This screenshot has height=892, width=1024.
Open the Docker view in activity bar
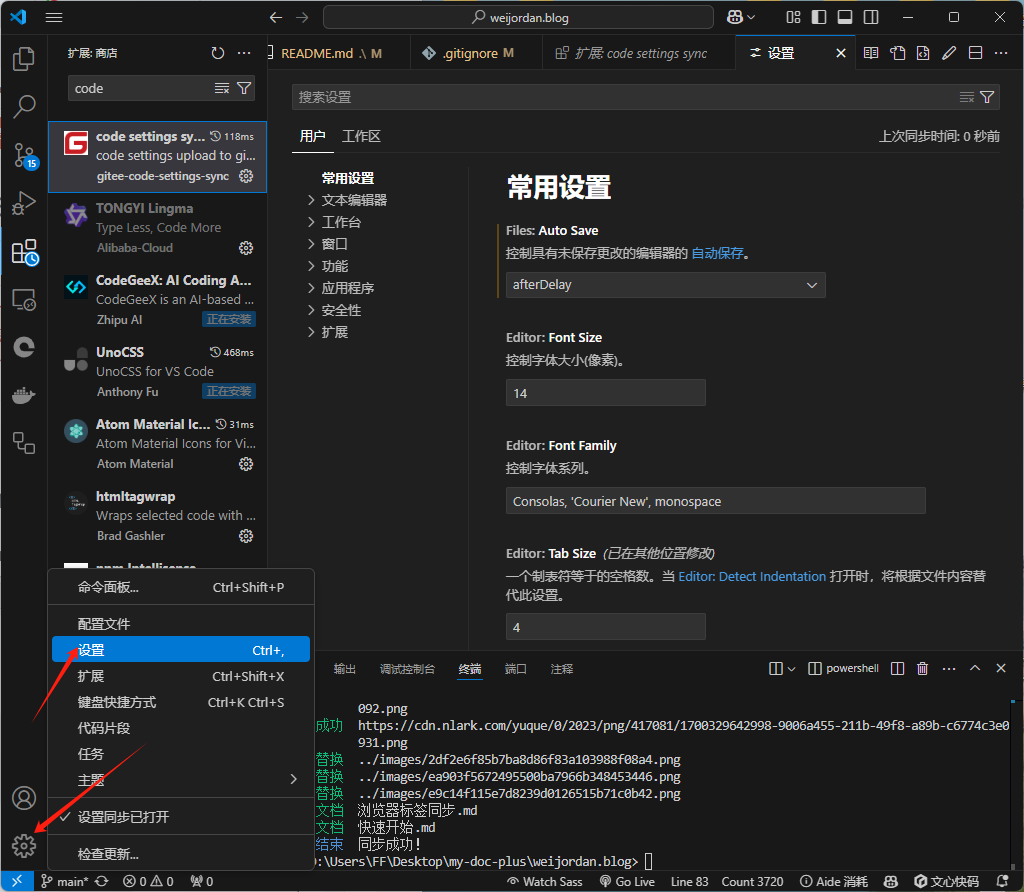pyautogui.click(x=24, y=396)
